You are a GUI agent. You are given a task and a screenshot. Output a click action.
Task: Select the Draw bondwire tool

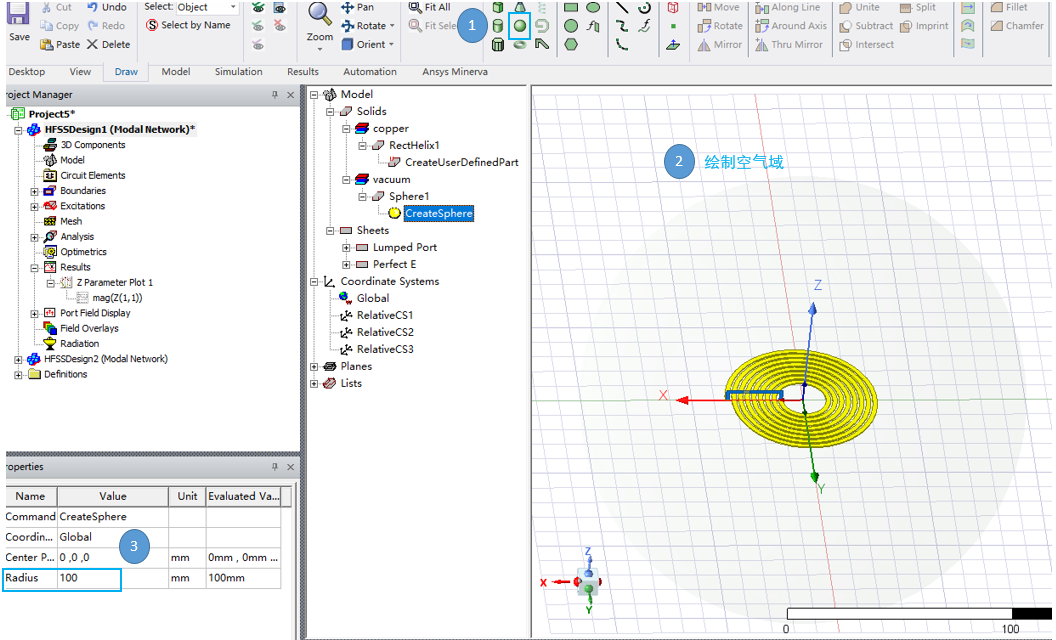coord(541,44)
